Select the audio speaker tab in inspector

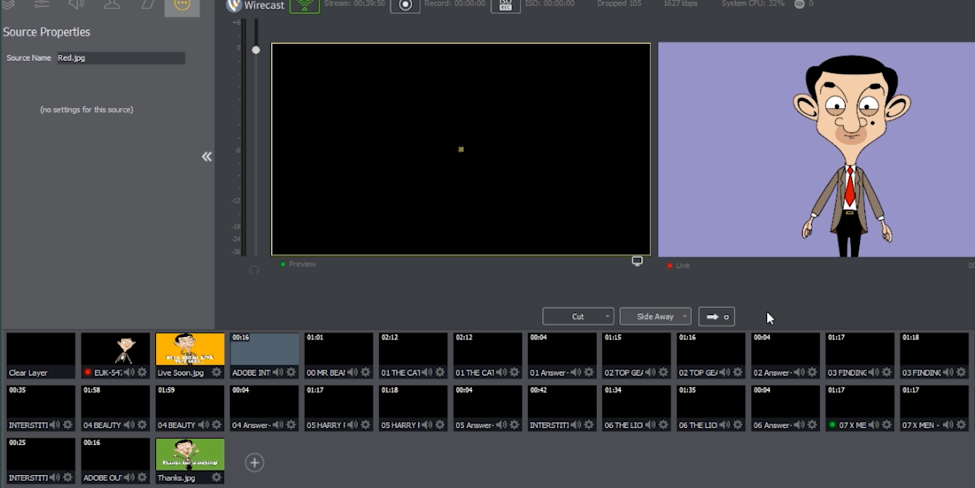point(75,6)
